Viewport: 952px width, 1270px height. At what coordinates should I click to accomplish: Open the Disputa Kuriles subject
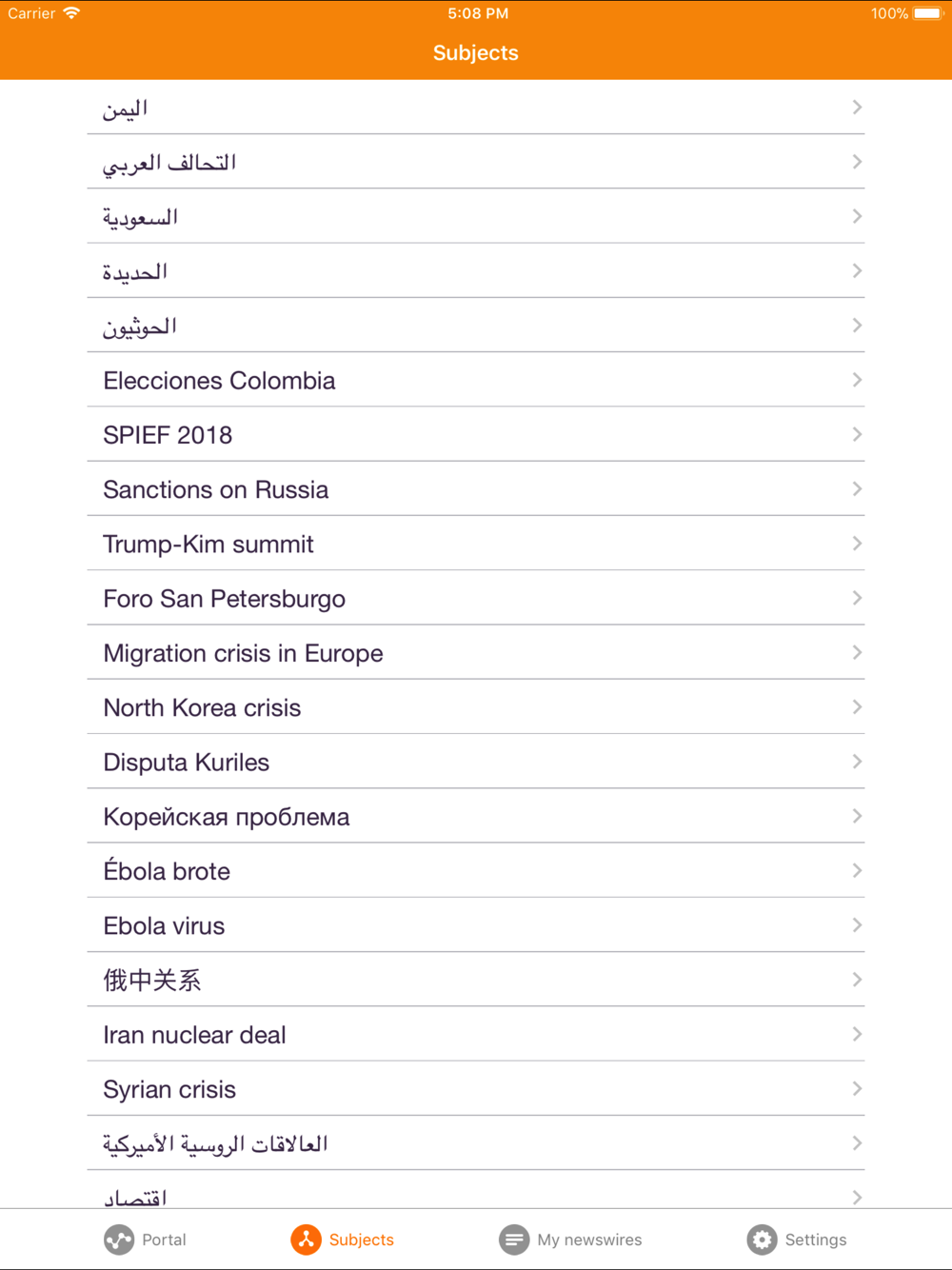[x=187, y=763]
